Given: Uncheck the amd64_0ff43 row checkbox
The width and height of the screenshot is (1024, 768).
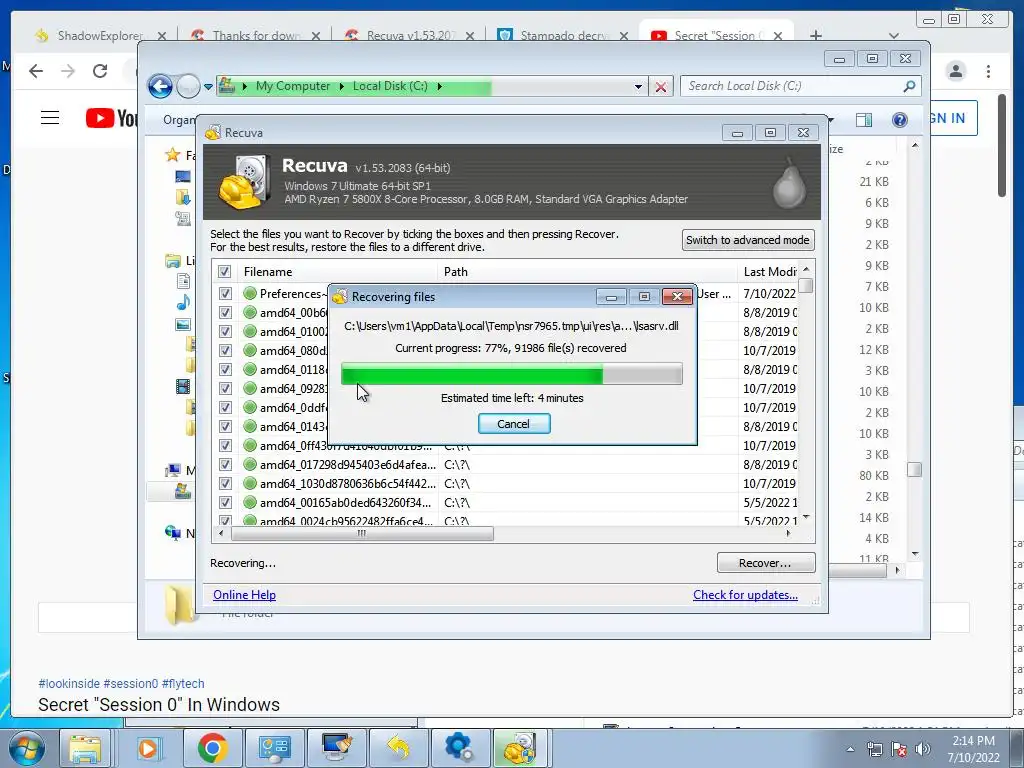Looking at the screenshot, I should point(225,445).
